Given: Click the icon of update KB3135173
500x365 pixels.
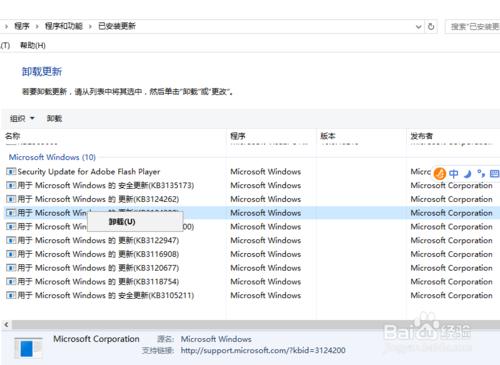Looking at the screenshot, I should [11, 185].
